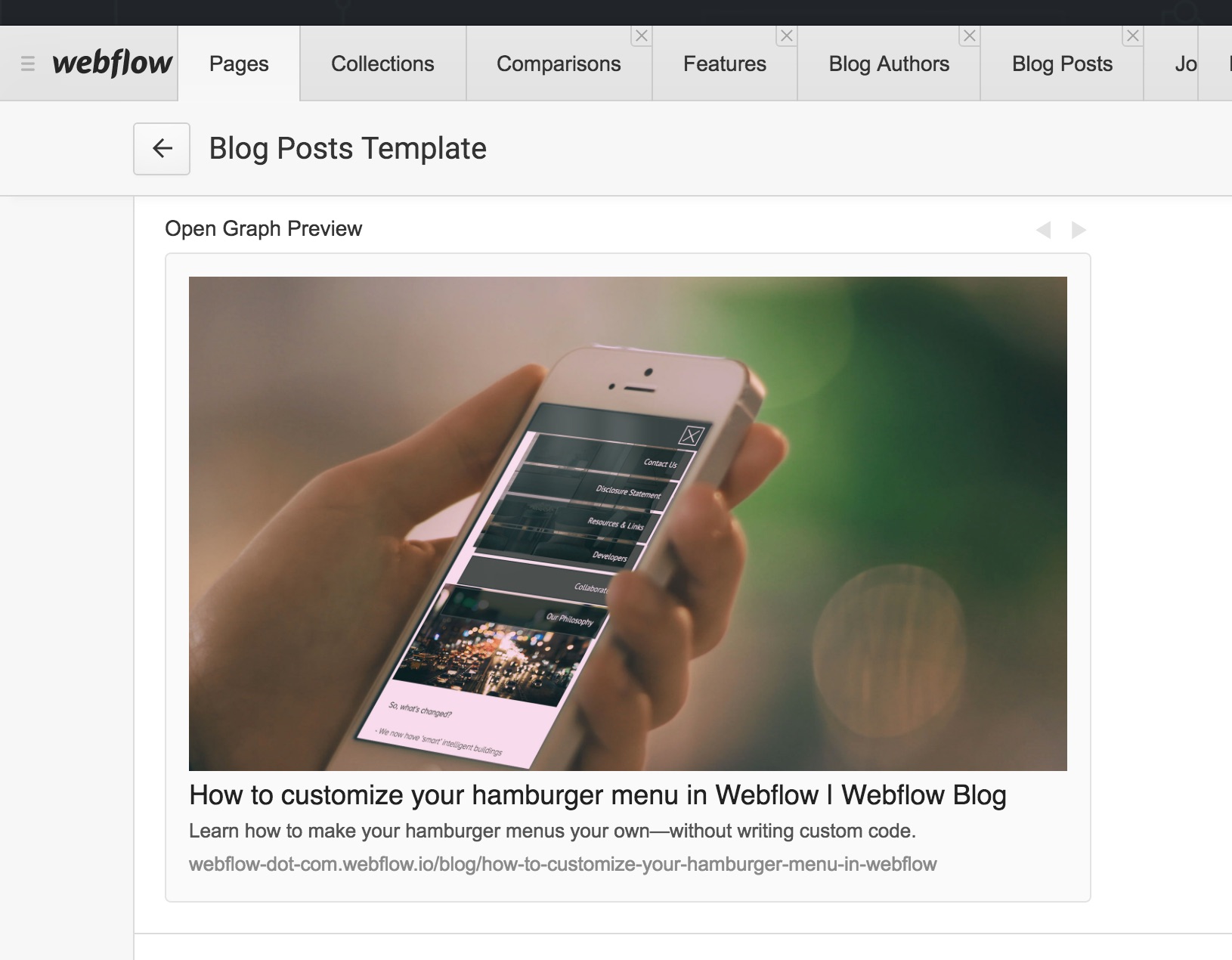Image resolution: width=1232 pixels, height=960 pixels.
Task: Open the webflow-dot-com.webflow.io blog URL
Action: (562, 864)
